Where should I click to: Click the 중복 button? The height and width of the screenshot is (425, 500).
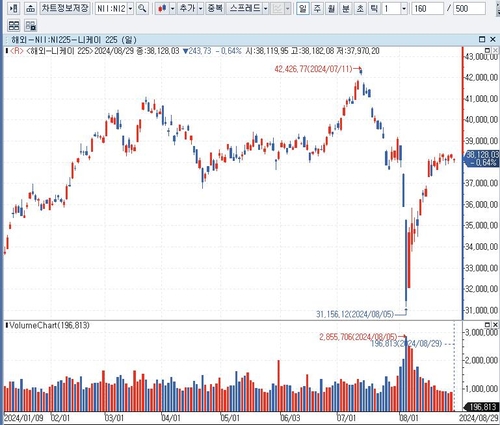pyautogui.click(x=215, y=8)
